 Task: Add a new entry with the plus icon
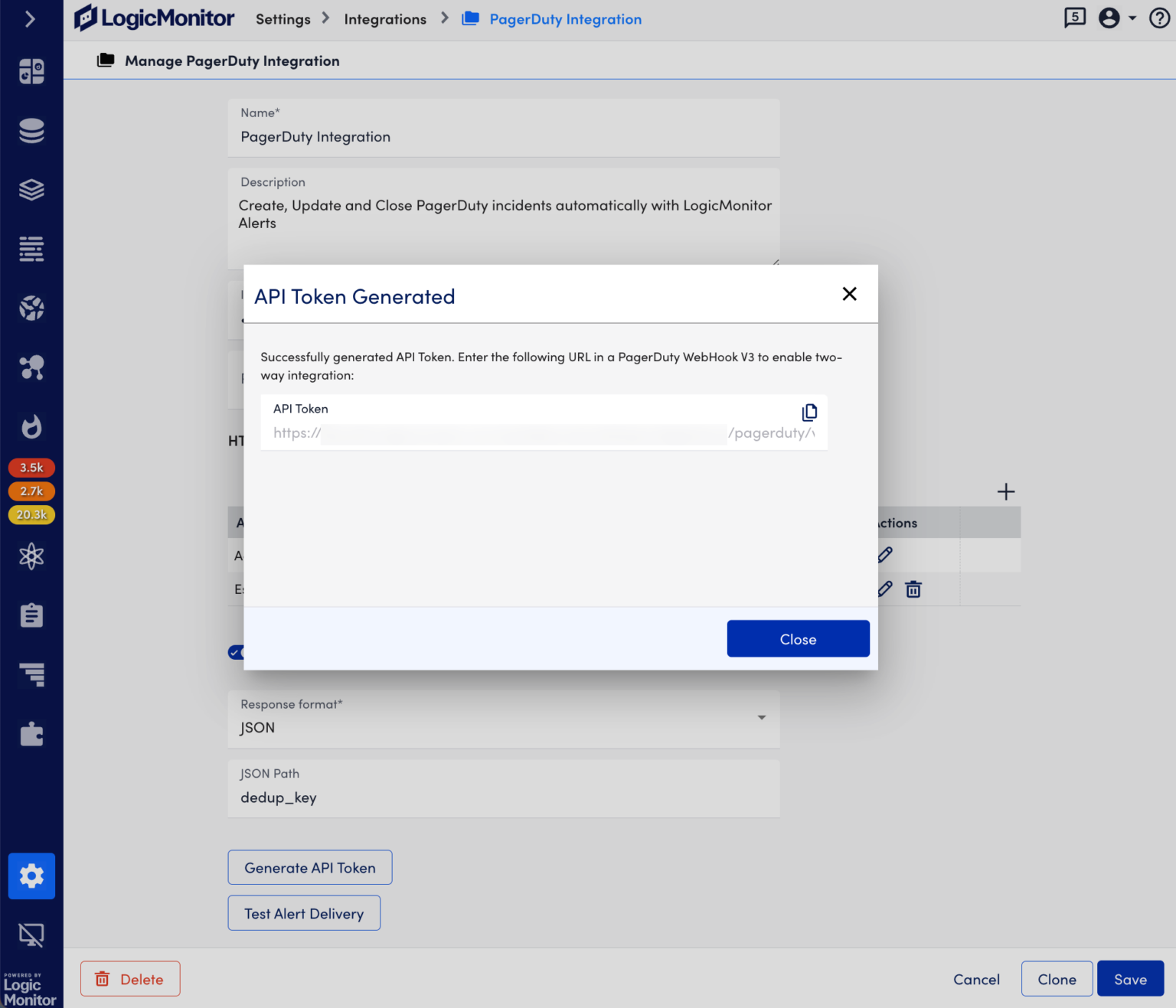1006,491
